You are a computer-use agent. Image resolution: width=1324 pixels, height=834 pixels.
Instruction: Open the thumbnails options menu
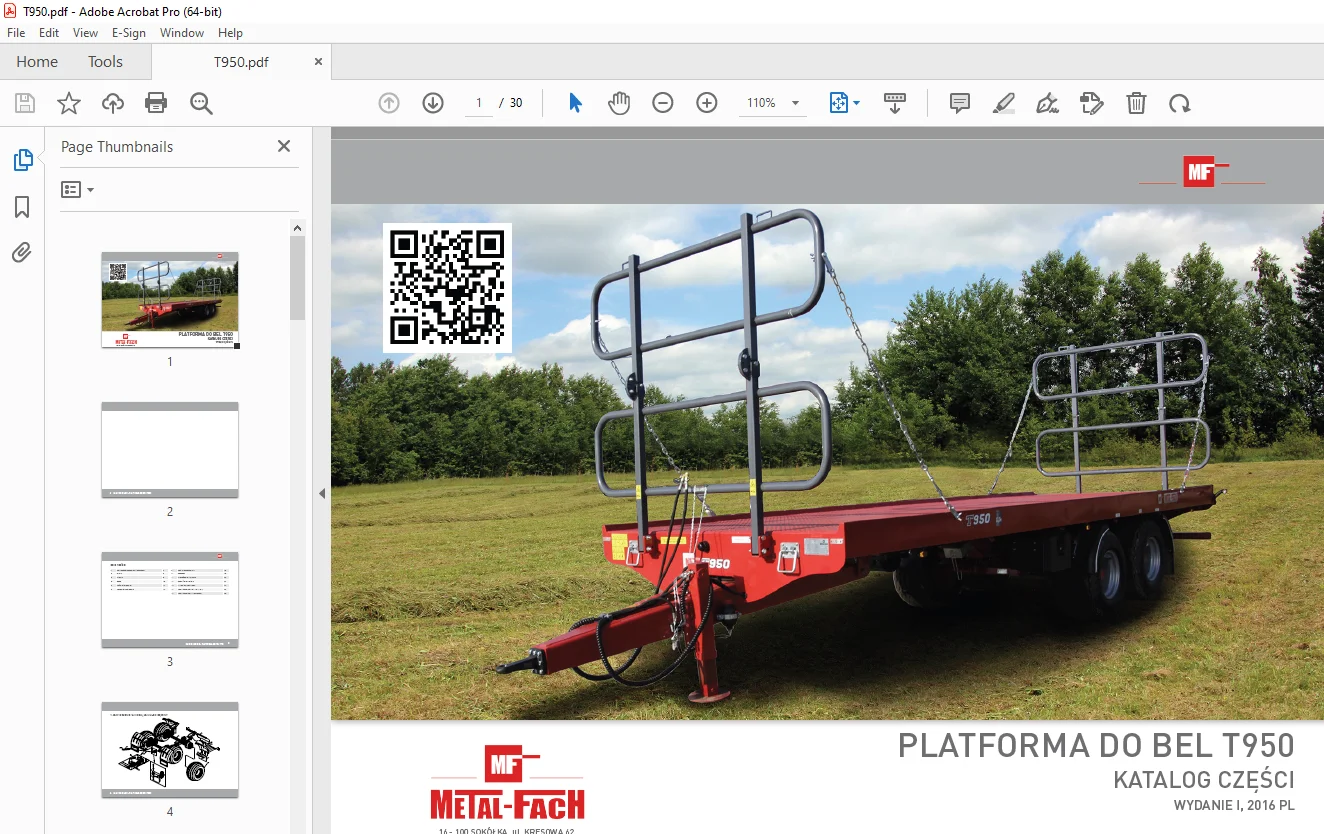pos(77,189)
